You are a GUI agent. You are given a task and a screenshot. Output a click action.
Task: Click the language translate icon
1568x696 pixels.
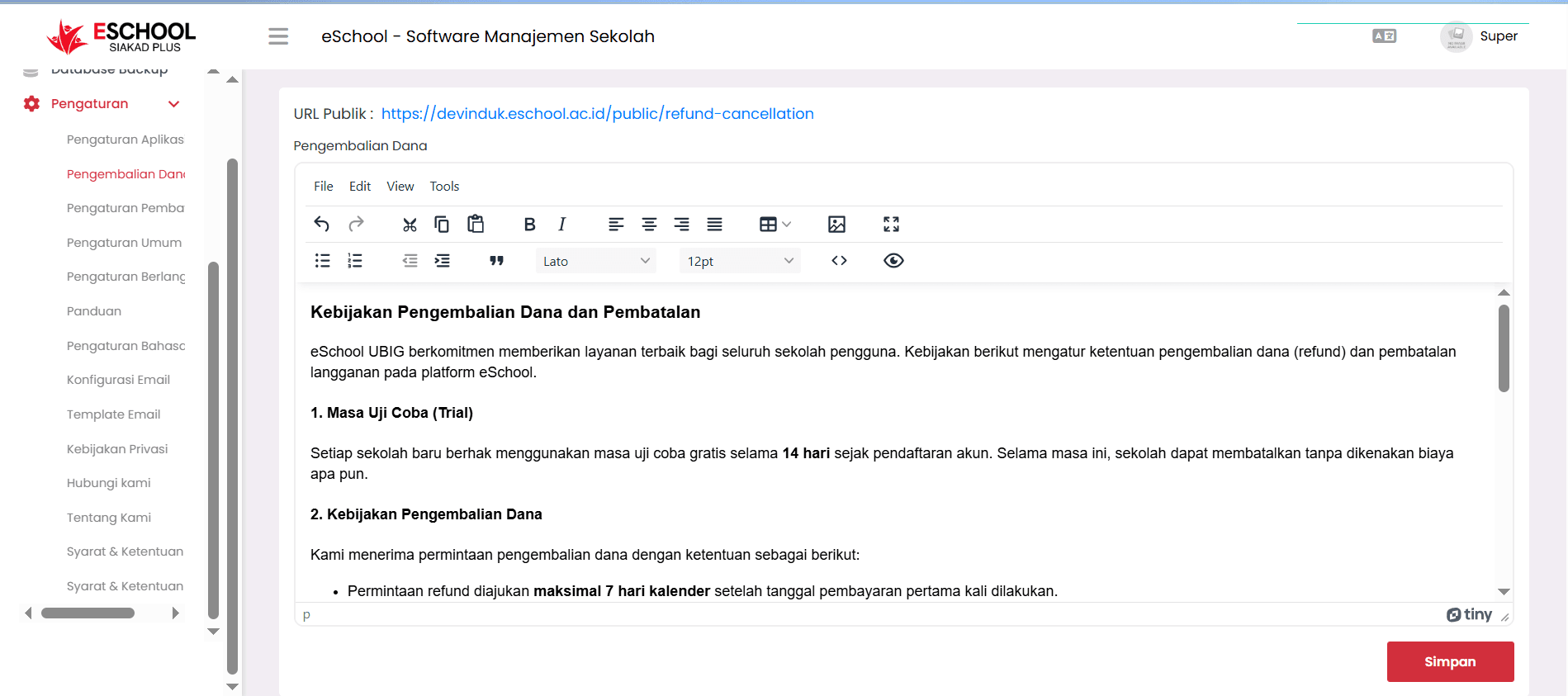(x=1384, y=36)
